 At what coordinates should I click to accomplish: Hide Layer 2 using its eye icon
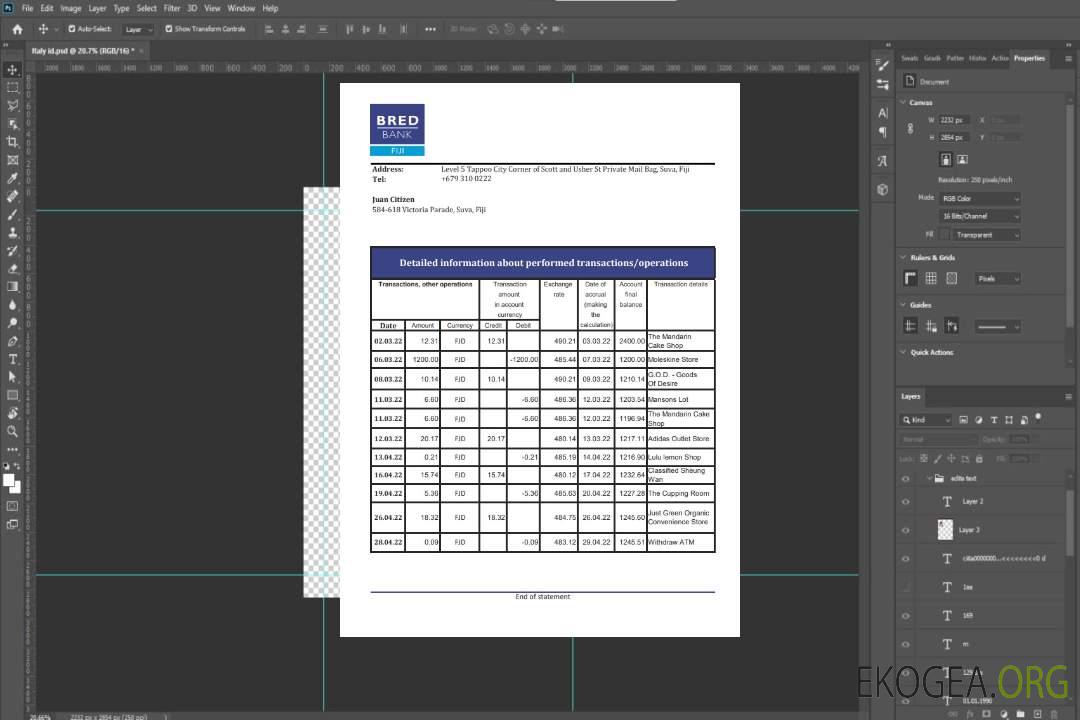[x=906, y=502]
